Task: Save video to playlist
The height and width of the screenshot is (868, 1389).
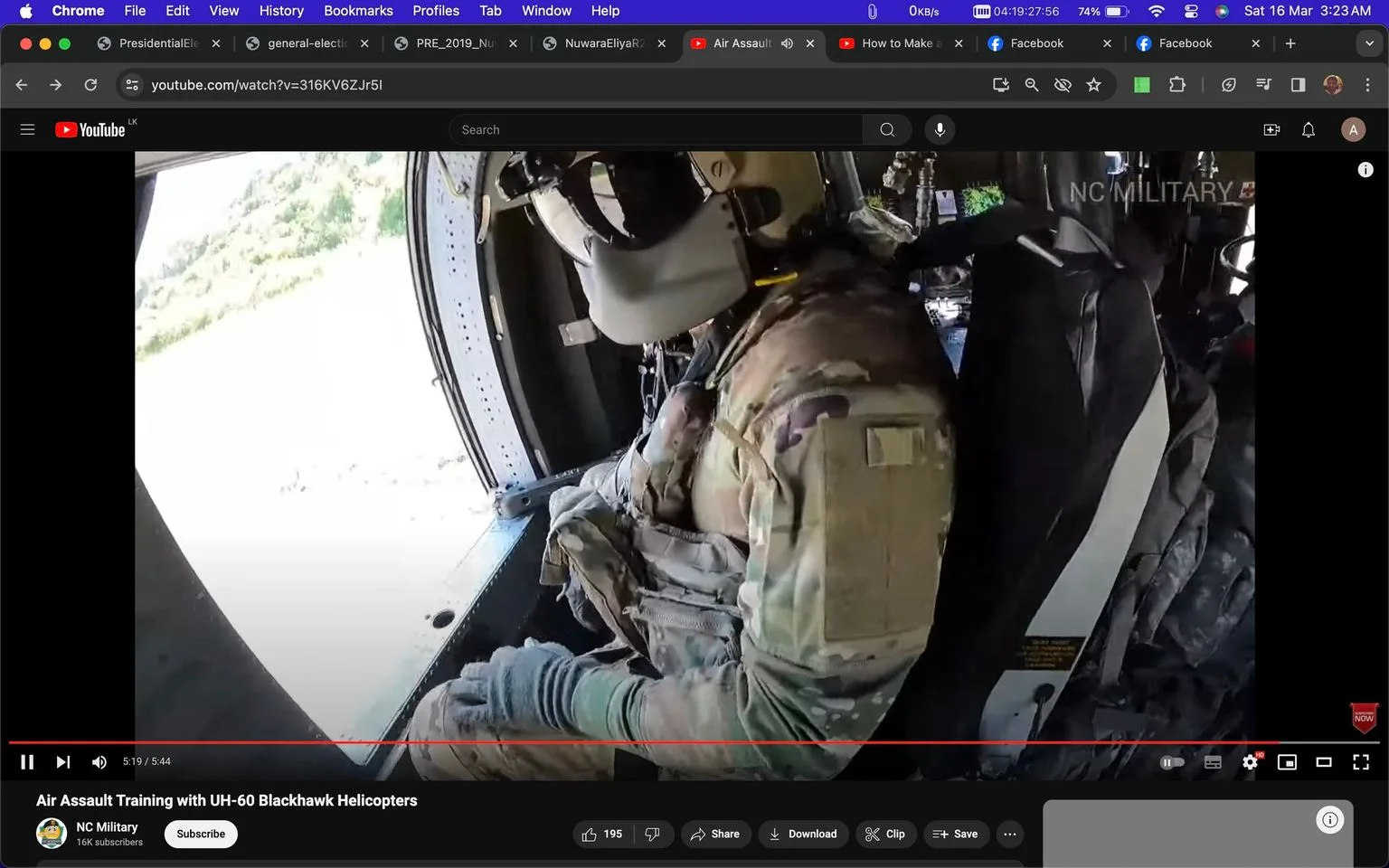Action: click(956, 834)
